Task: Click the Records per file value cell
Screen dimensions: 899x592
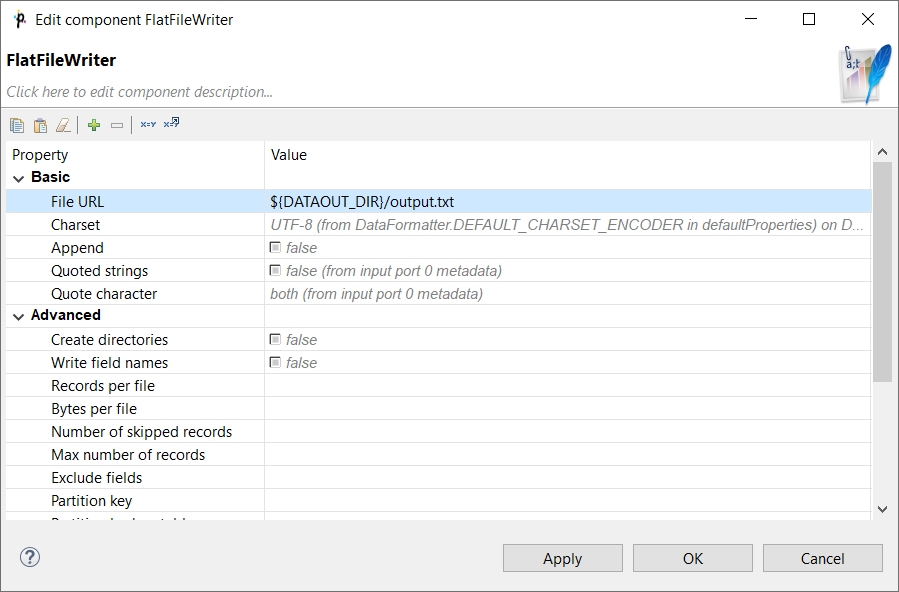Action: point(568,386)
